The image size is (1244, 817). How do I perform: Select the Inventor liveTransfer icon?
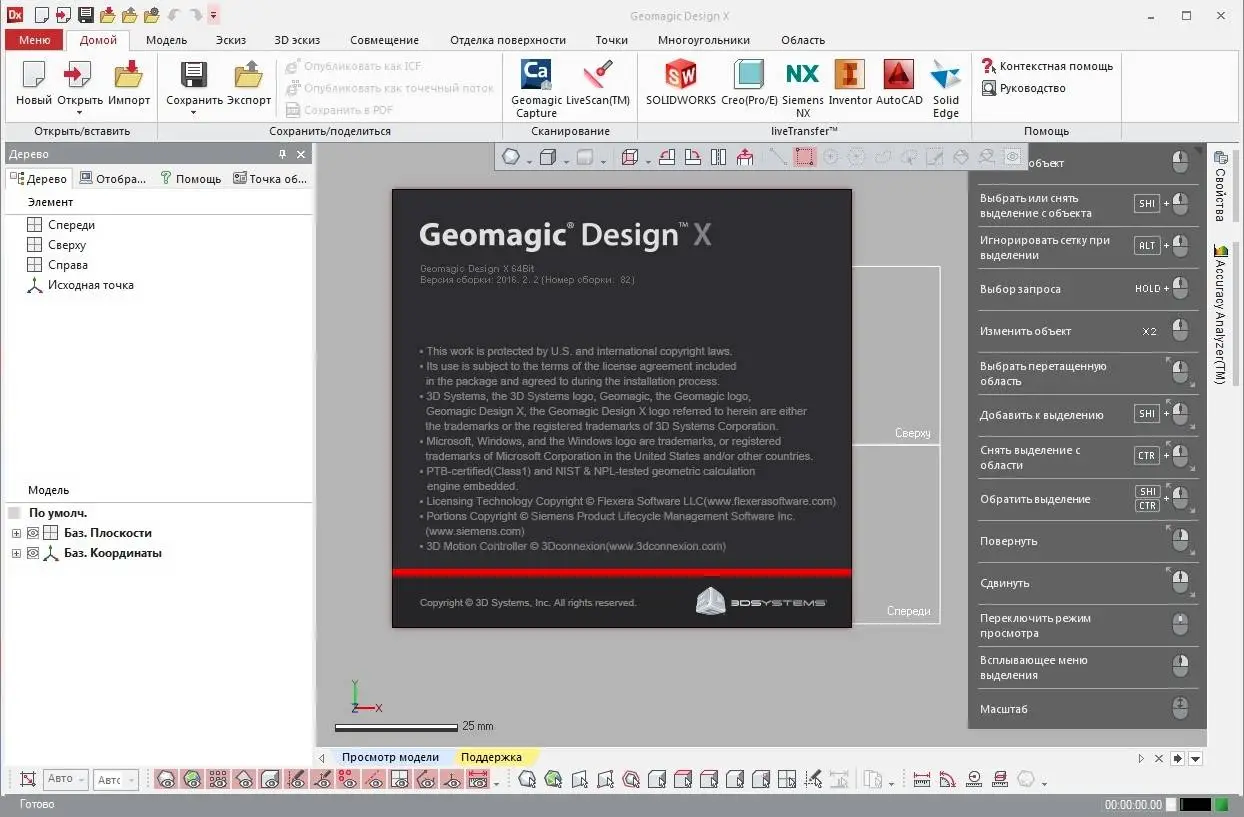pyautogui.click(x=850, y=76)
